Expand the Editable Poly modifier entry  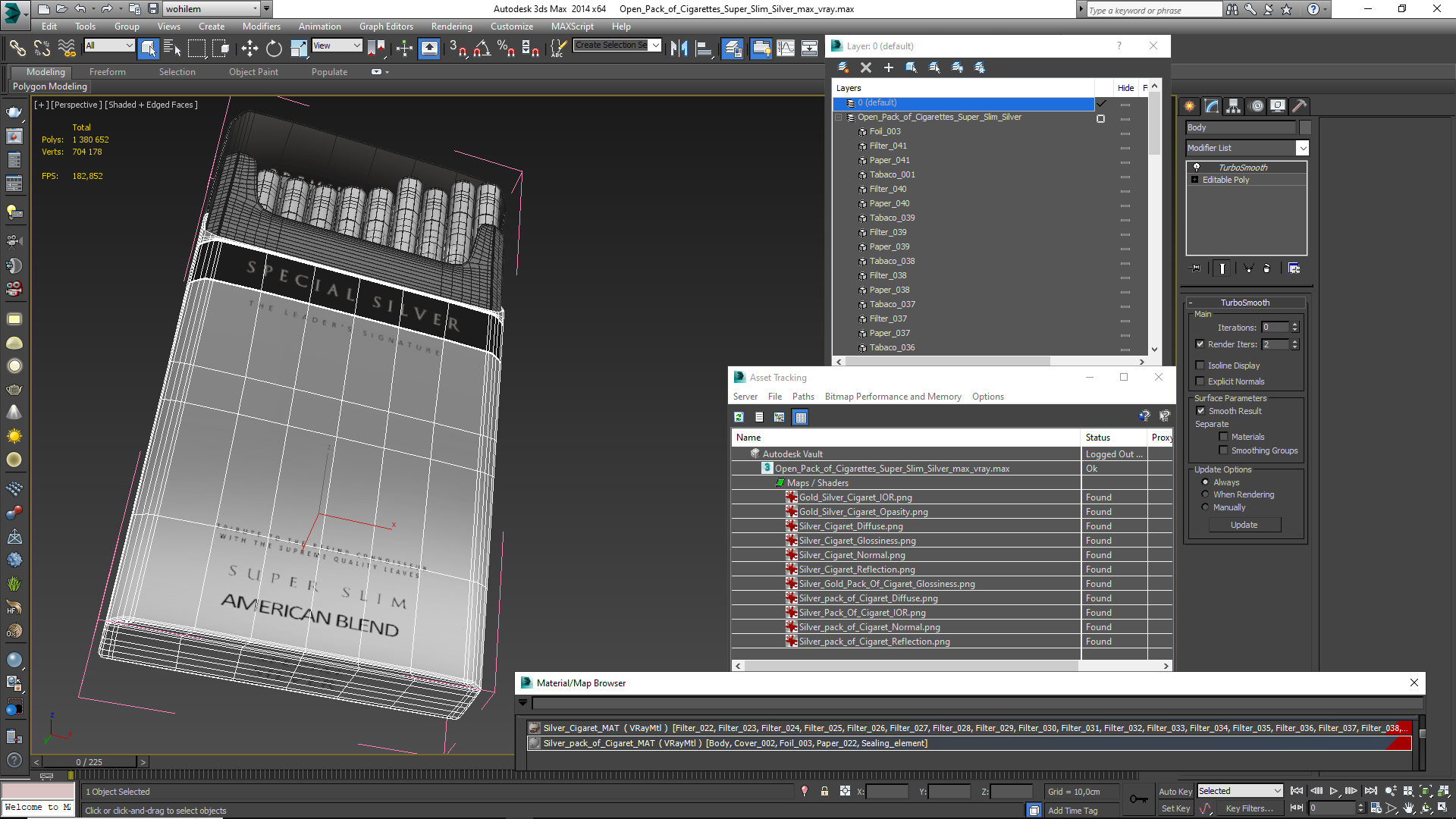[x=1195, y=180]
